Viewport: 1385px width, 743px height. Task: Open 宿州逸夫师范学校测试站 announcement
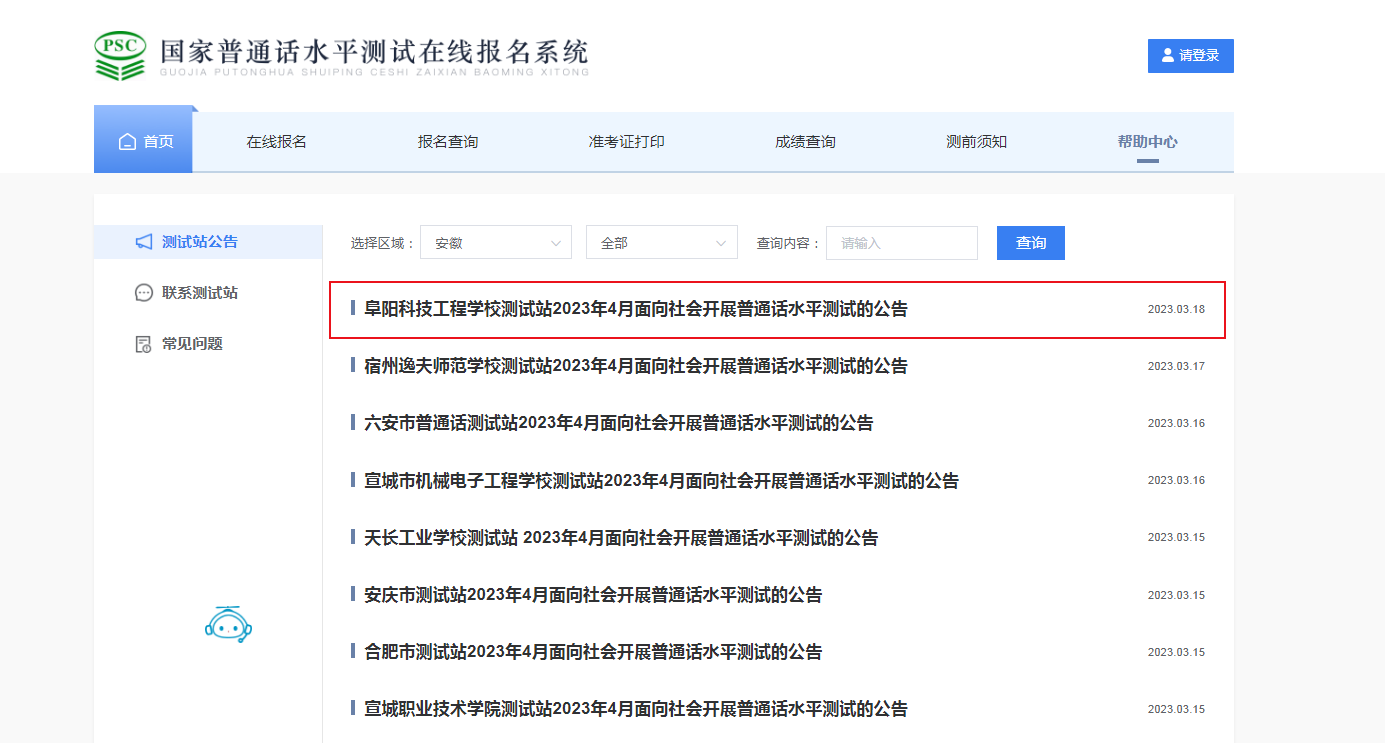click(635, 367)
